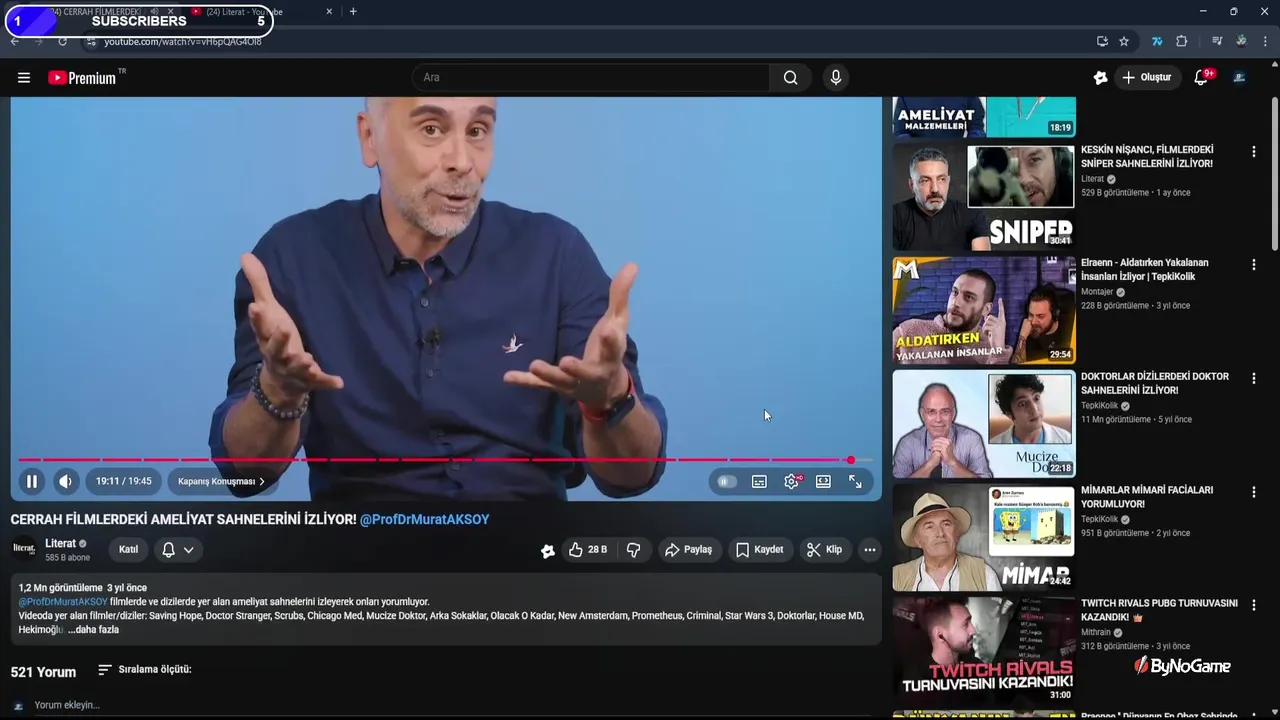The width and height of the screenshot is (1280, 720).
Task: Open the YouTube hamburger guide menu
Action: click(24, 77)
